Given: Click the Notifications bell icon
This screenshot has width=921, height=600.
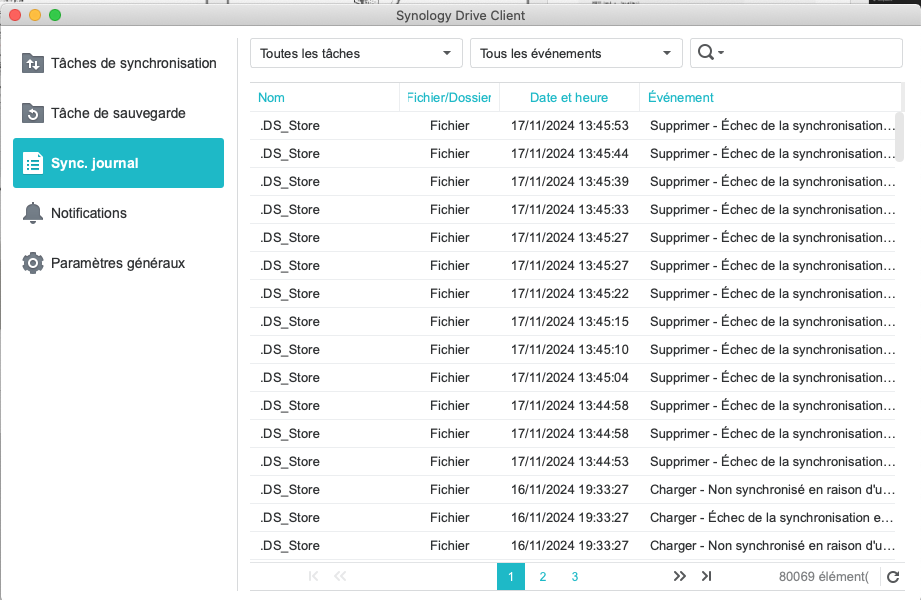Looking at the screenshot, I should pyautogui.click(x=33, y=213).
